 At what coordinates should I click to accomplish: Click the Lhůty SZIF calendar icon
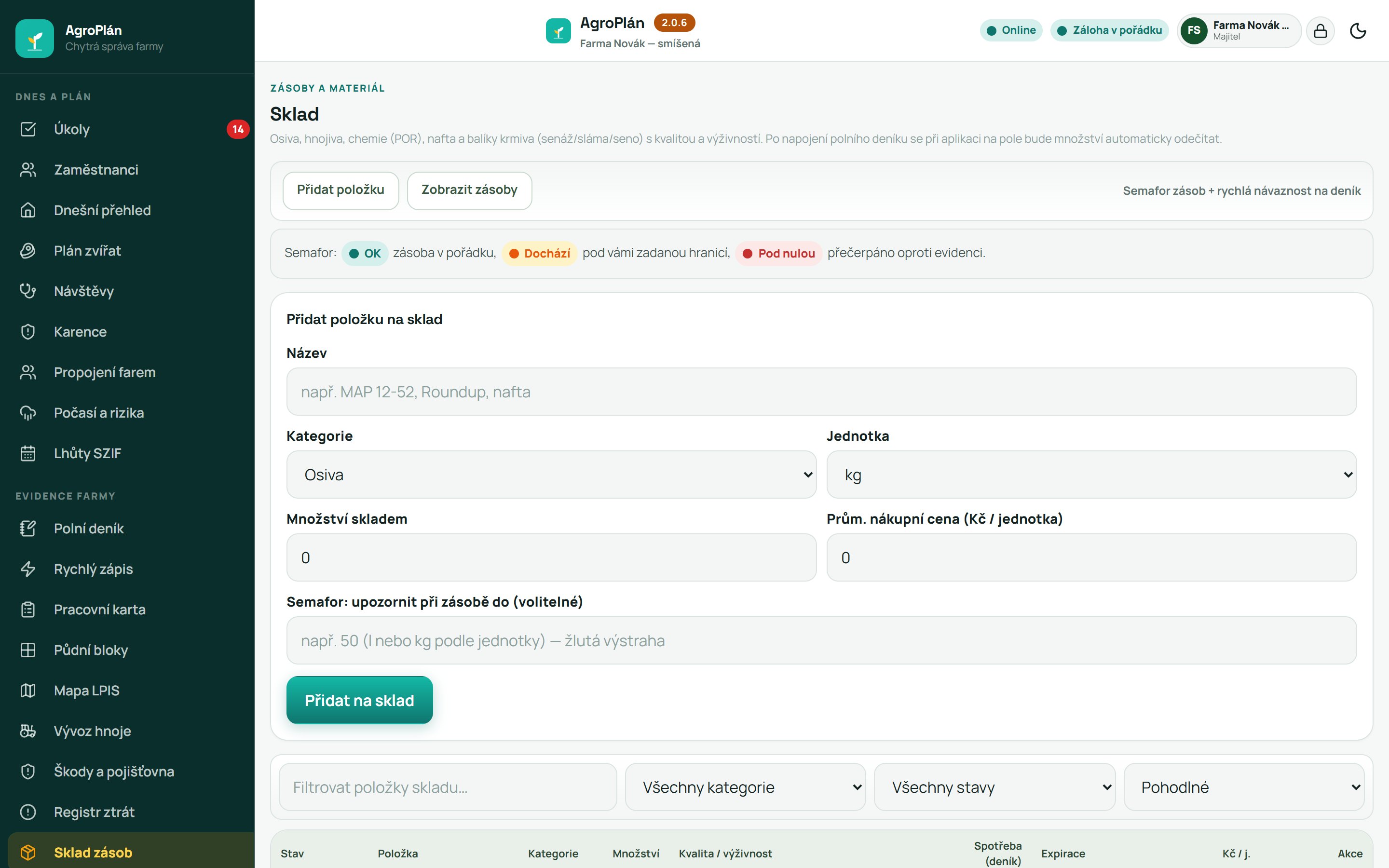click(x=27, y=453)
